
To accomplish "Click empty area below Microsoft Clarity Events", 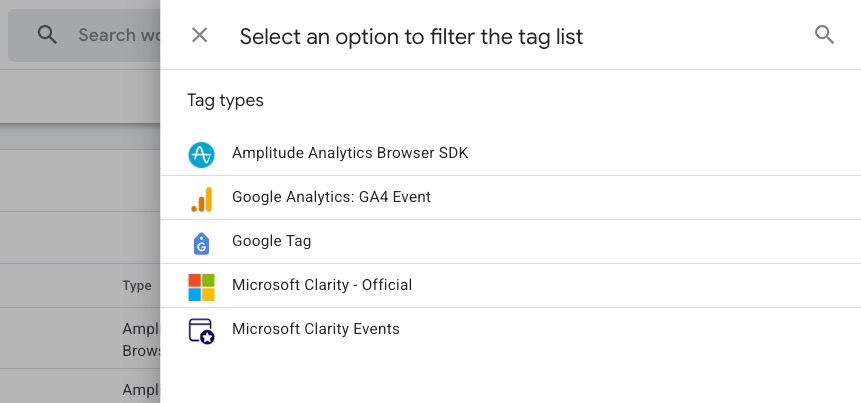I will coord(511,378).
